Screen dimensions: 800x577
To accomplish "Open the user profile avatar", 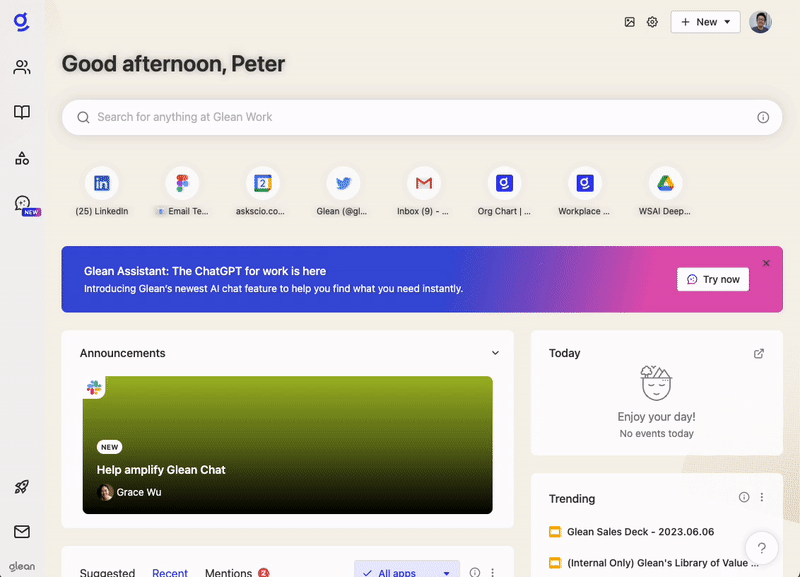I will [760, 22].
